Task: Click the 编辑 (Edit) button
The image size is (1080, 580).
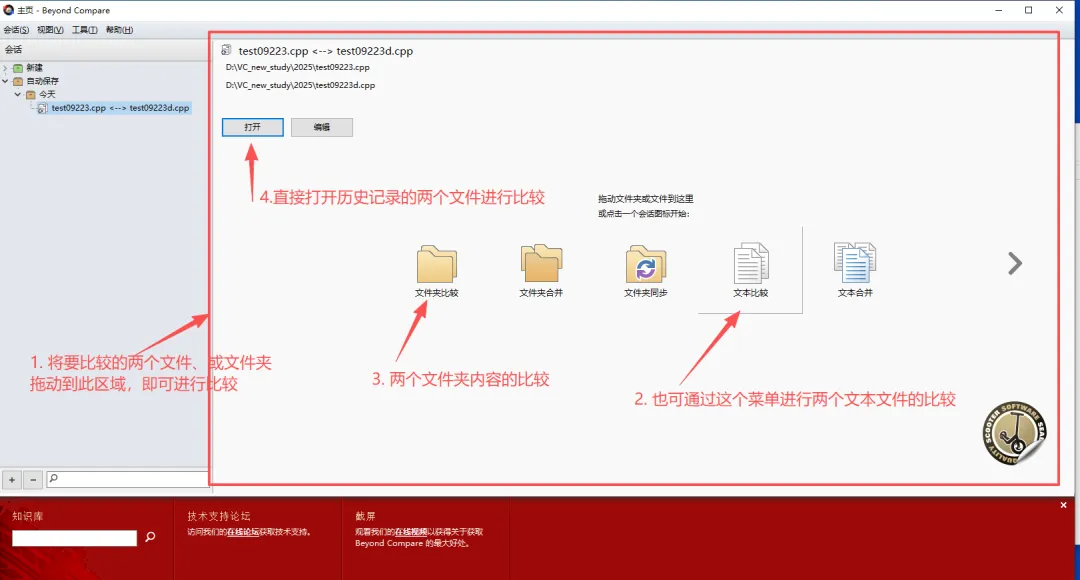Action: tap(322, 127)
